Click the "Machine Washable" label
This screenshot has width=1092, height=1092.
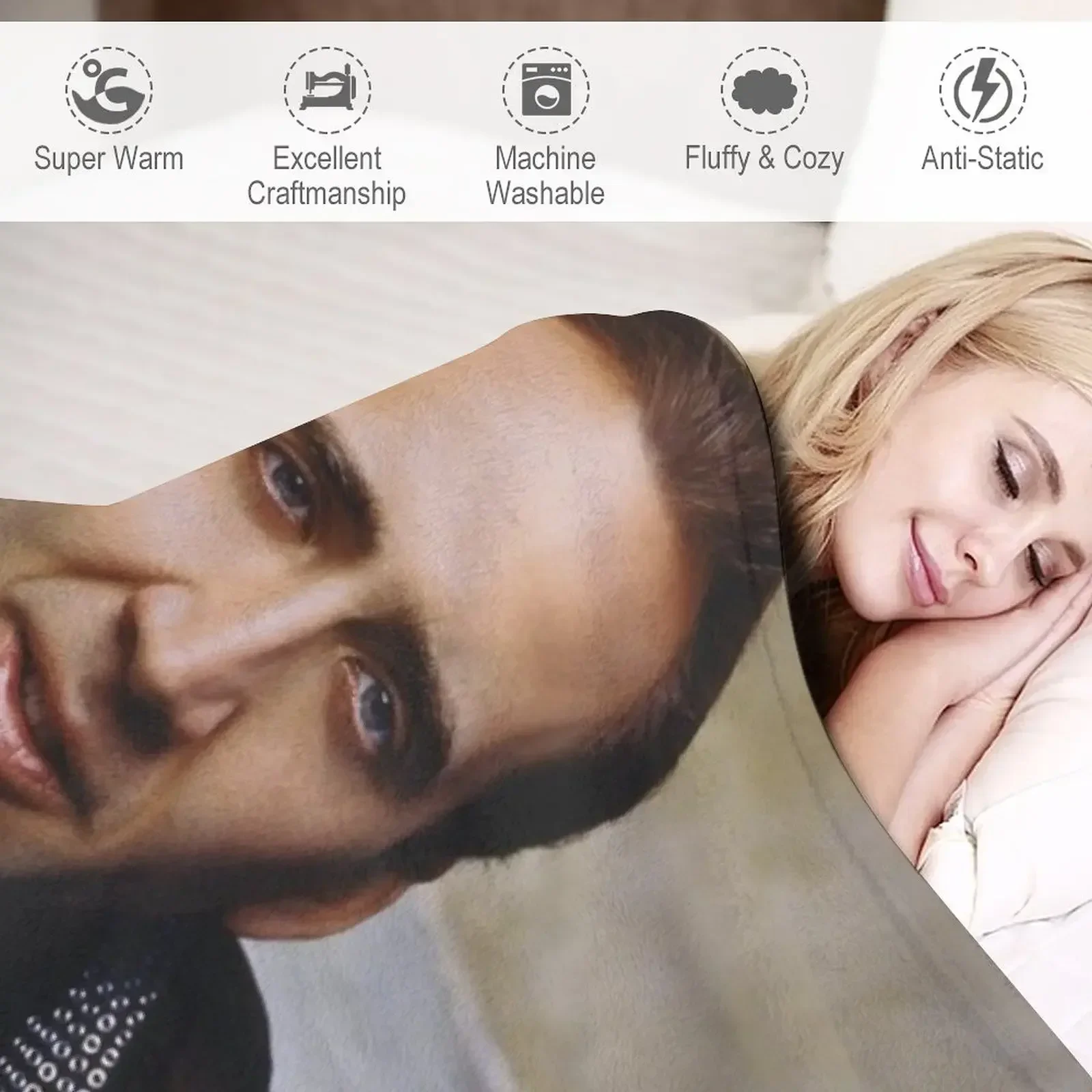545,176
